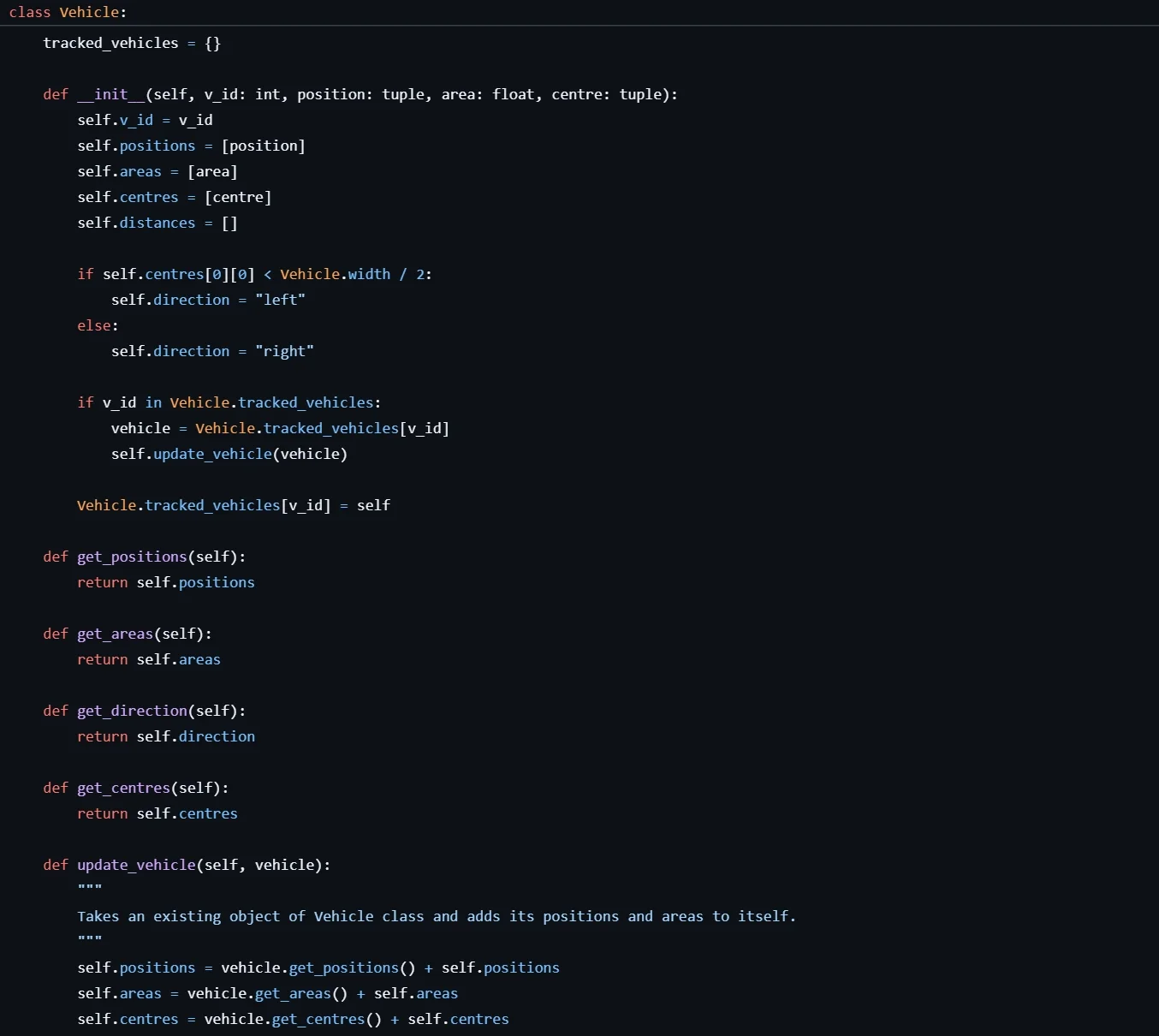
Task: Click the 'if self.centres[0][0] < Vehicle.width / 2:' line
Action: point(254,274)
